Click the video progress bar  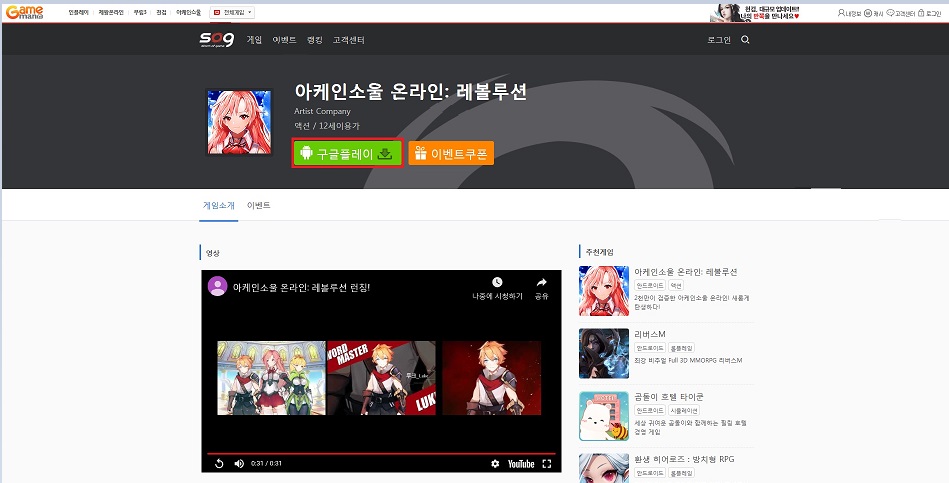click(x=381, y=453)
